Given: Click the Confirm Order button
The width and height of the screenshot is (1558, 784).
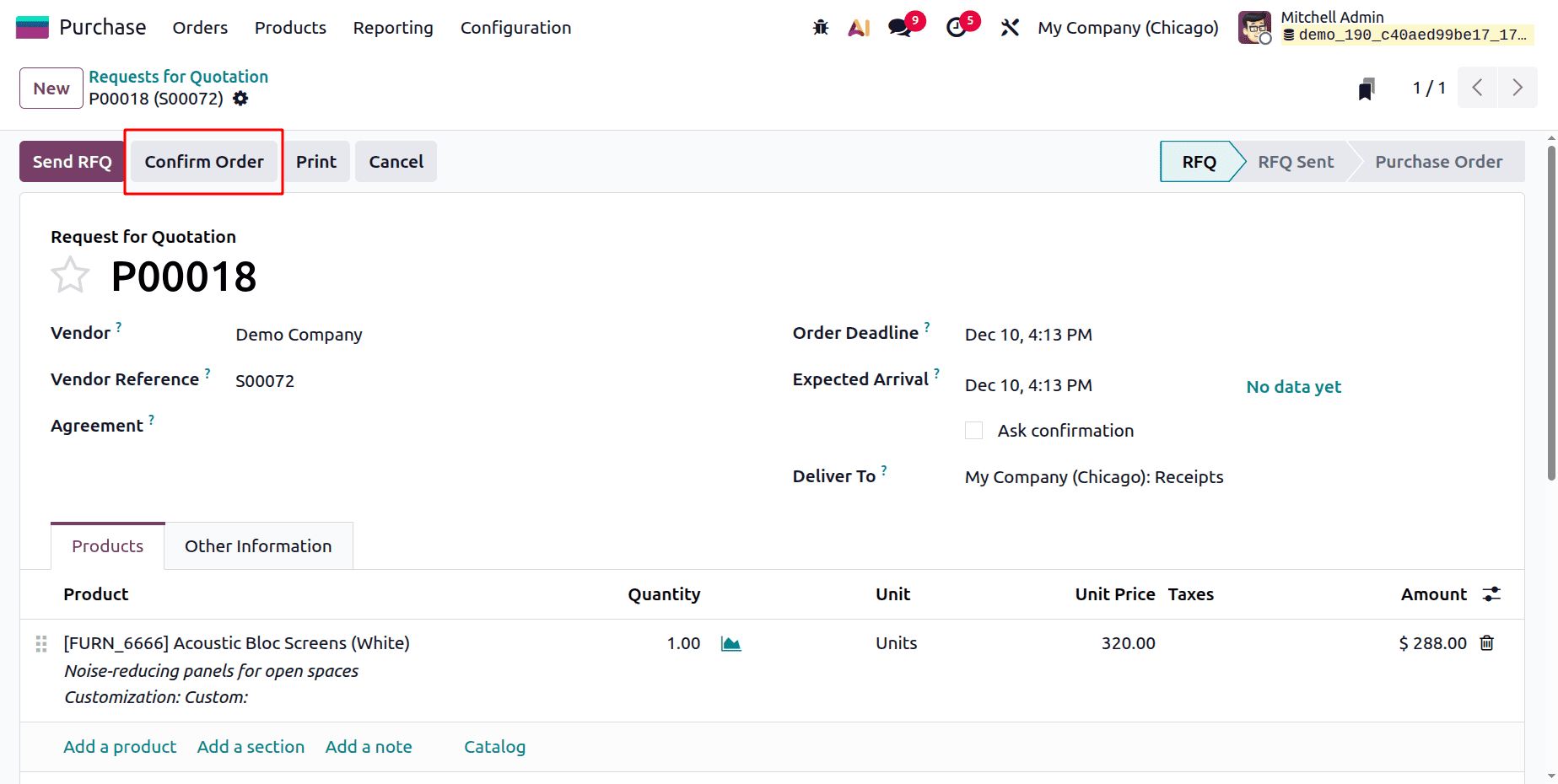Looking at the screenshot, I should [x=203, y=161].
